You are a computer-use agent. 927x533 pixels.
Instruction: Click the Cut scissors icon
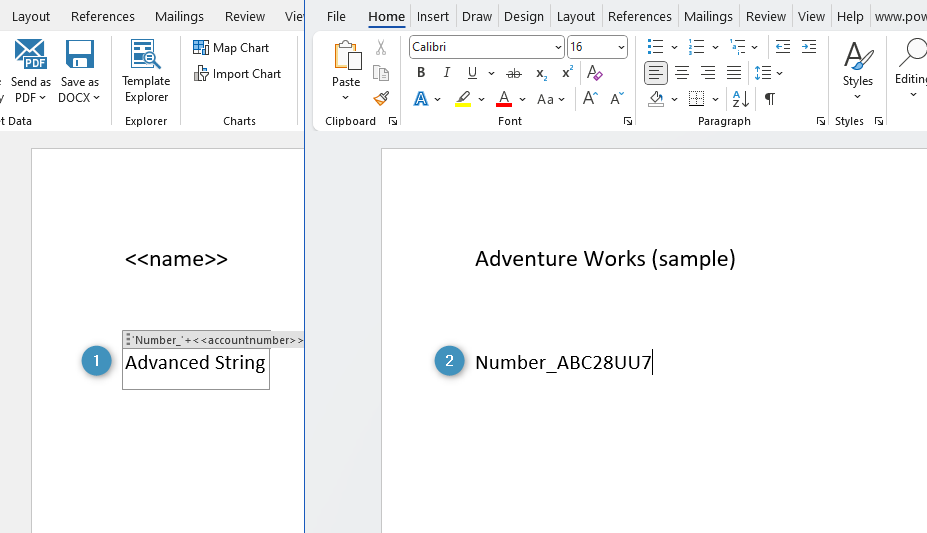click(381, 47)
